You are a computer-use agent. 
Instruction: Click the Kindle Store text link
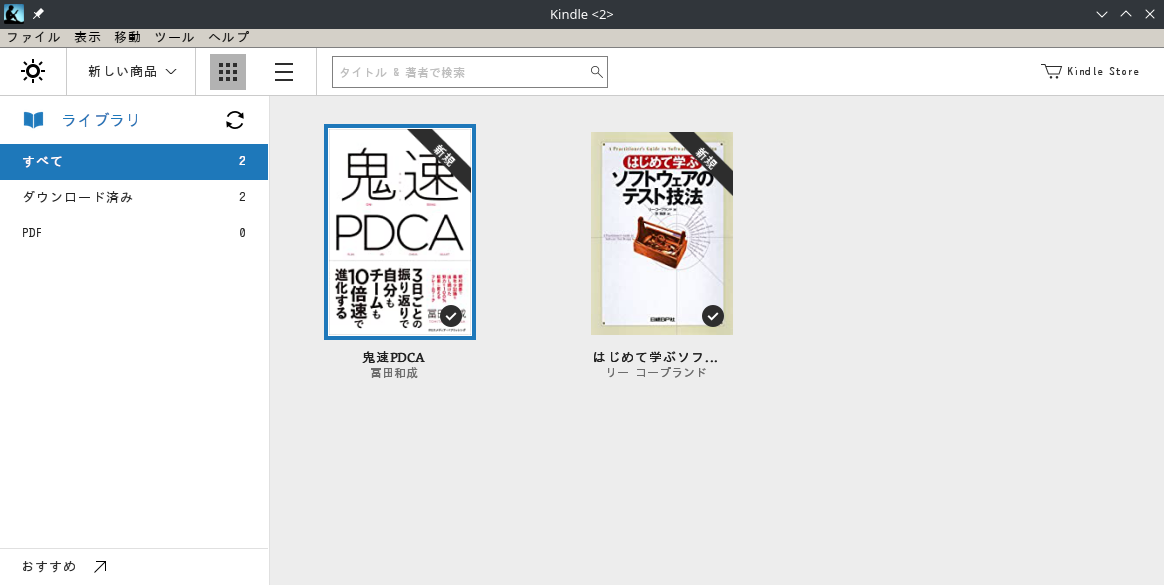[x=1104, y=71]
